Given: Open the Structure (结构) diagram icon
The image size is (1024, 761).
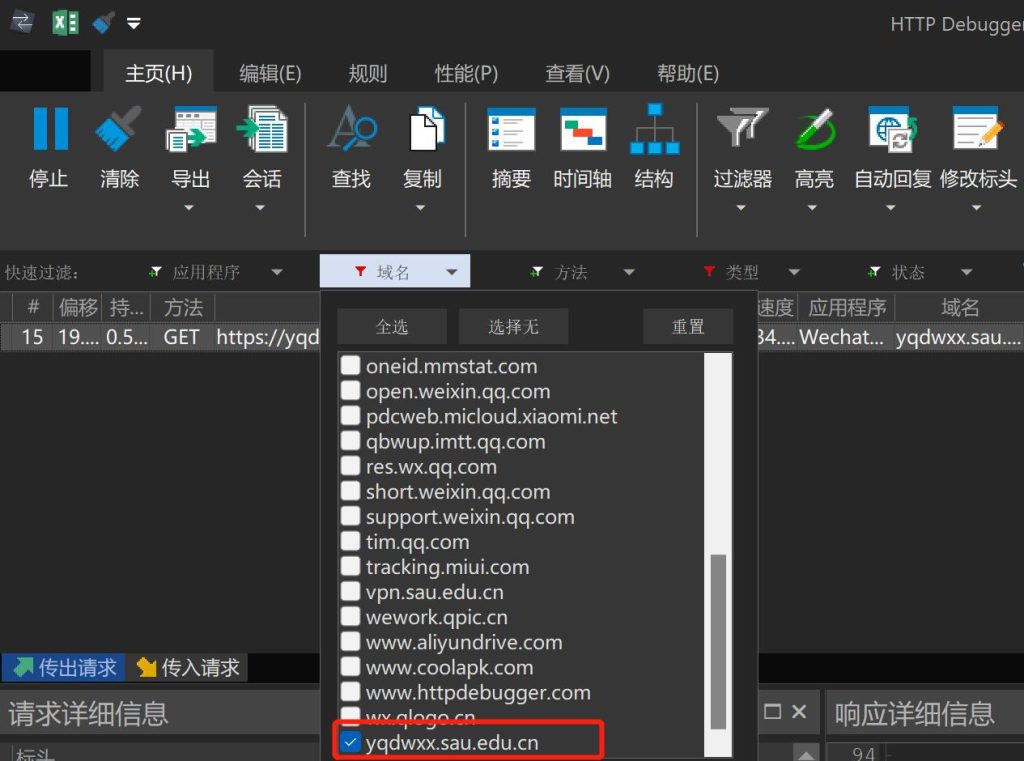Looking at the screenshot, I should point(654,130).
